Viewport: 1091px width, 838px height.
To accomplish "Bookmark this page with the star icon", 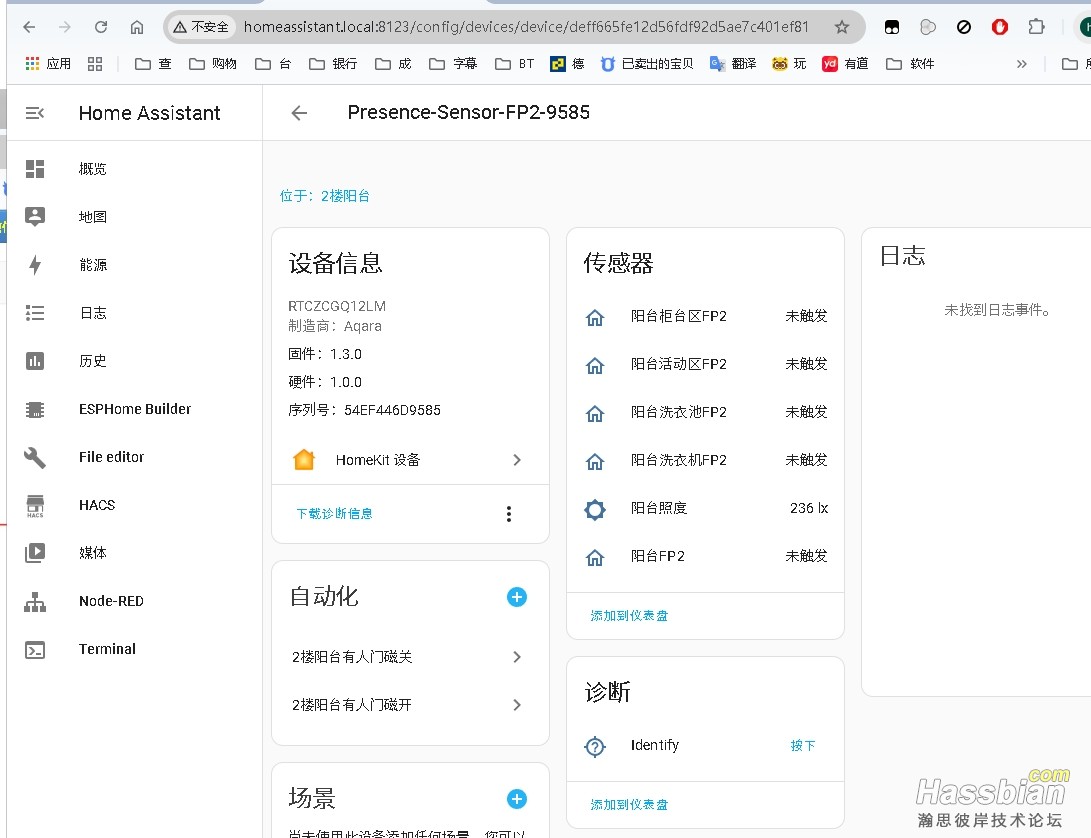I will point(842,27).
